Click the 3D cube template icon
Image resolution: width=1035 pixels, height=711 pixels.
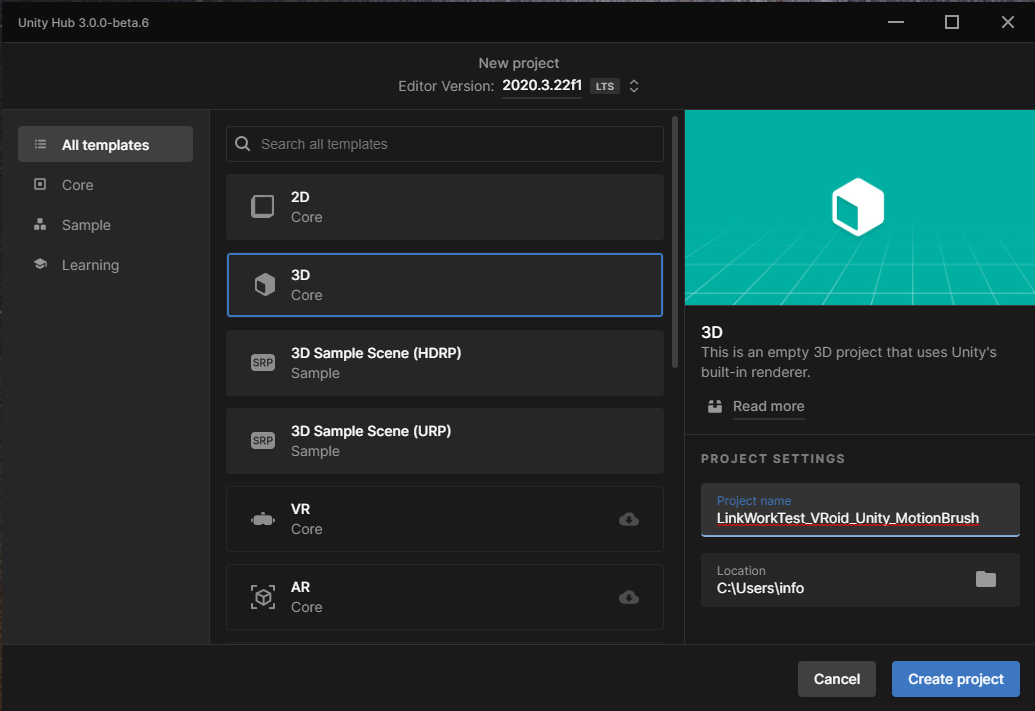(264, 285)
